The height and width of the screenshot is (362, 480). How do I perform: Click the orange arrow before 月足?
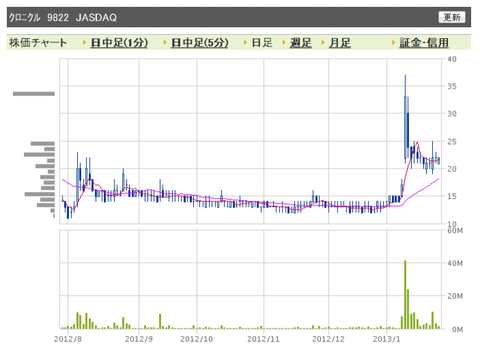323,43
